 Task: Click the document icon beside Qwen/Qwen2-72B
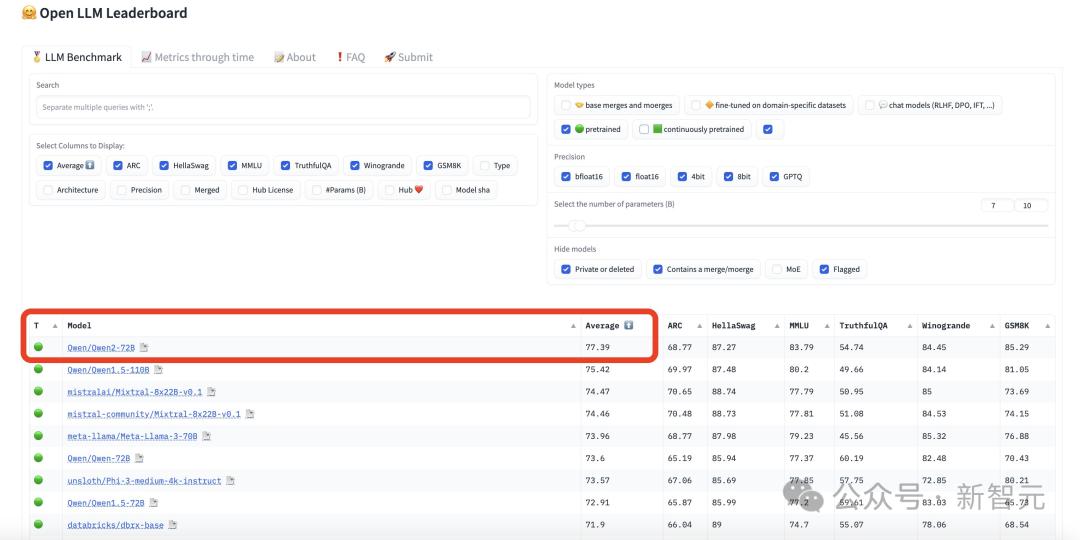[144, 348]
